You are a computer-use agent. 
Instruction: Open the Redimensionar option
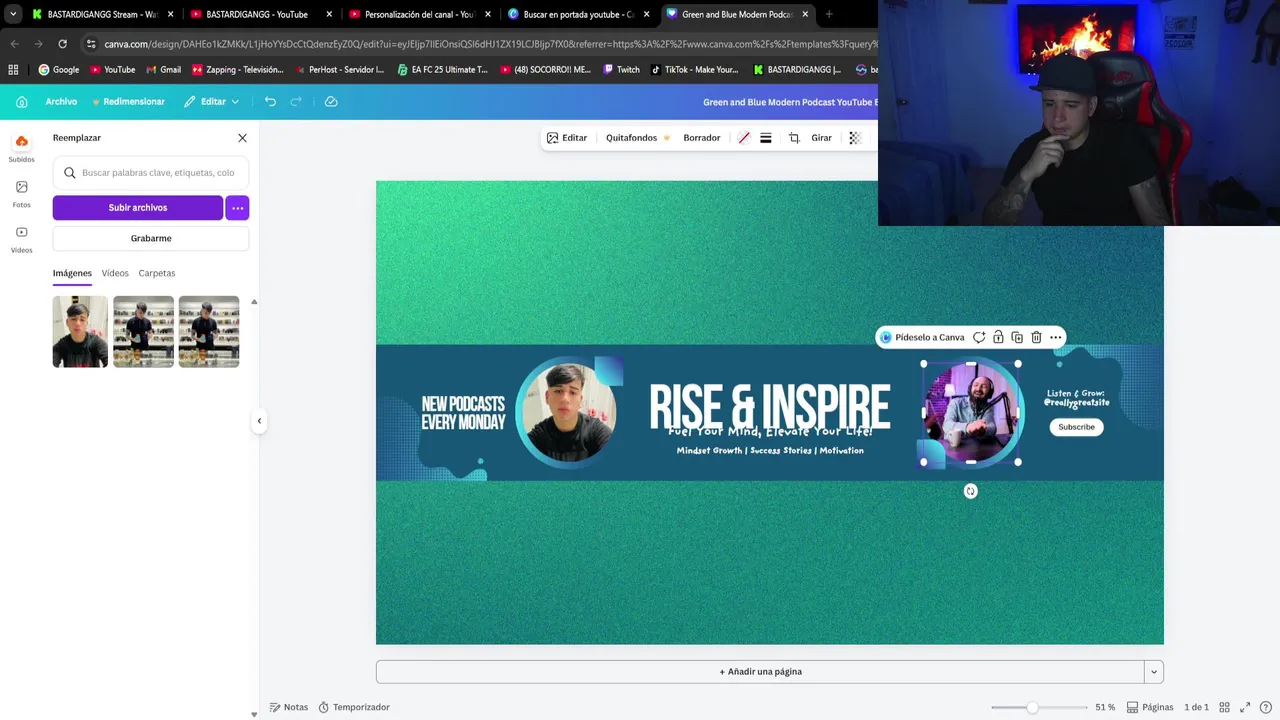(x=128, y=101)
